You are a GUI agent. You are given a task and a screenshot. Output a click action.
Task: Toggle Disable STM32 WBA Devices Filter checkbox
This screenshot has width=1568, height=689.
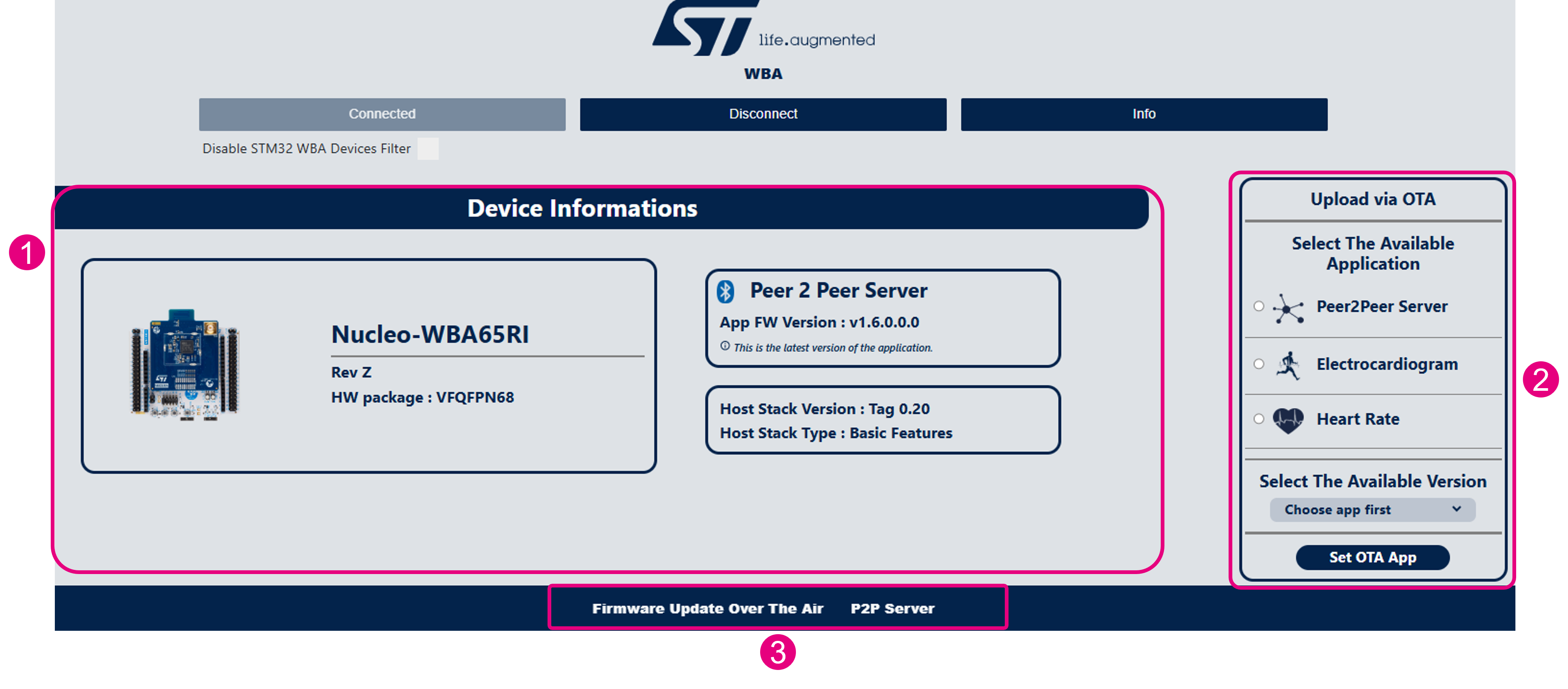[428, 149]
